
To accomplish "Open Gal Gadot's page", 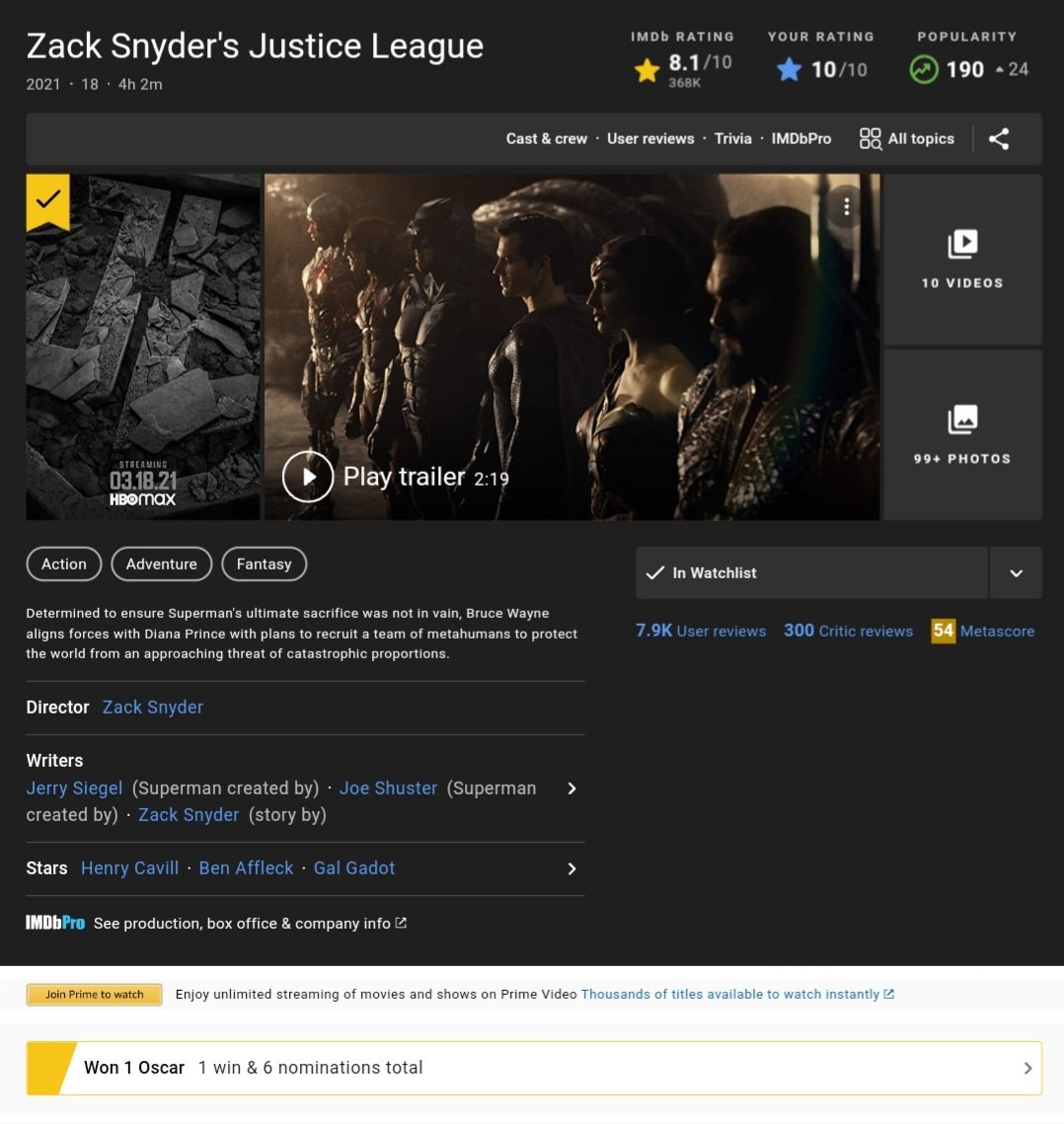I will pyautogui.click(x=354, y=868).
